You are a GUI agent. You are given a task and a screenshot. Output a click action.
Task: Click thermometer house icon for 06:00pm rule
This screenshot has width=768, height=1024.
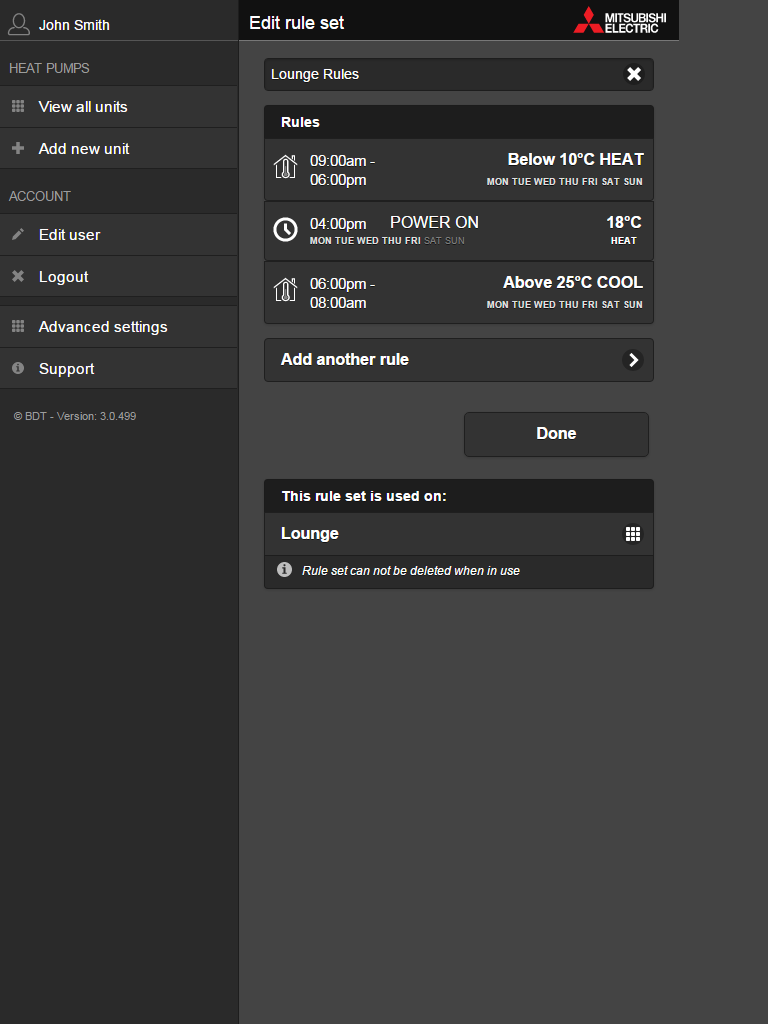[x=285, y=291]
